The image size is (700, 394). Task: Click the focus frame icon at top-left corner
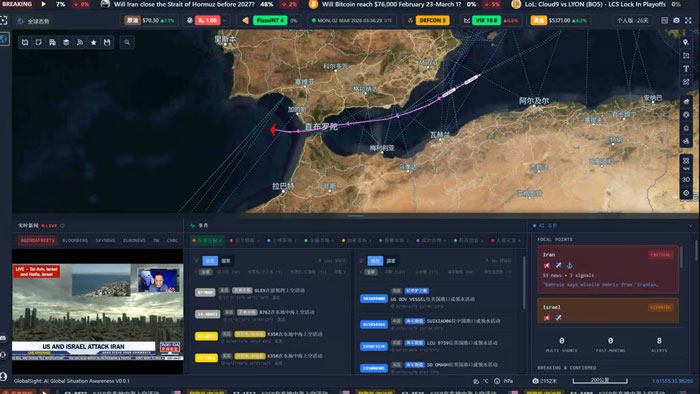[4, 21]
